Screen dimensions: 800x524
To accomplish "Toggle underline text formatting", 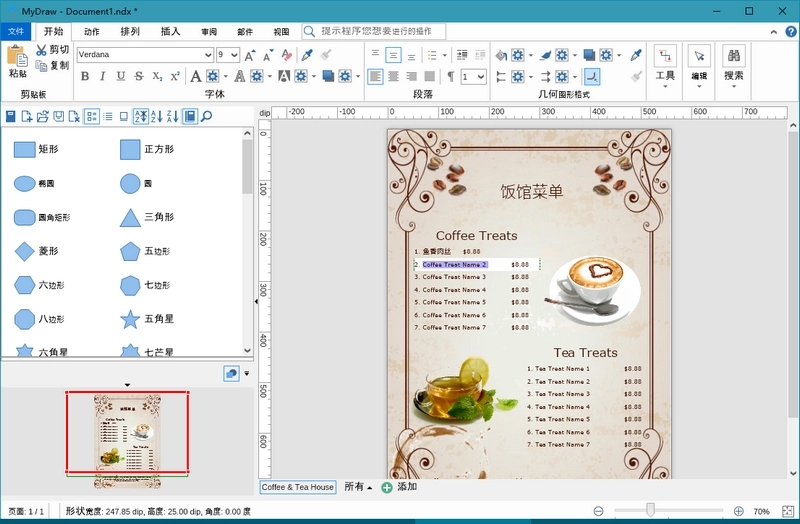I will [x=121, y=76].
